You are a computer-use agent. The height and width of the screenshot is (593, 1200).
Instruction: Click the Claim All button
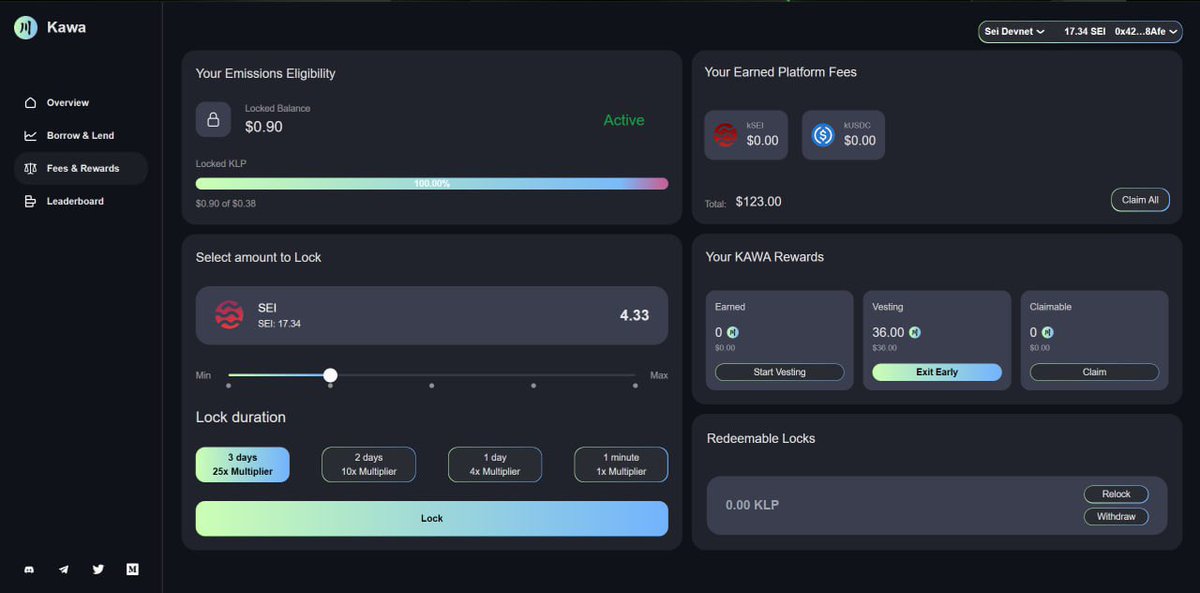(1140, 200)
